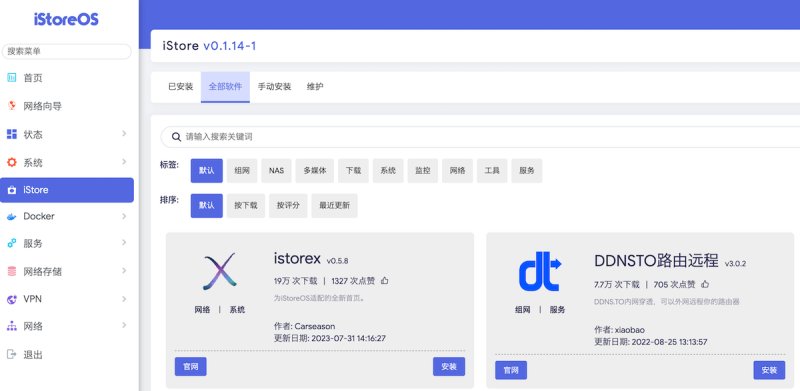The width and height of the screenshot is (800, 391).
Task: Filter by the 下载 tag
Action: (x=354, y=170)
